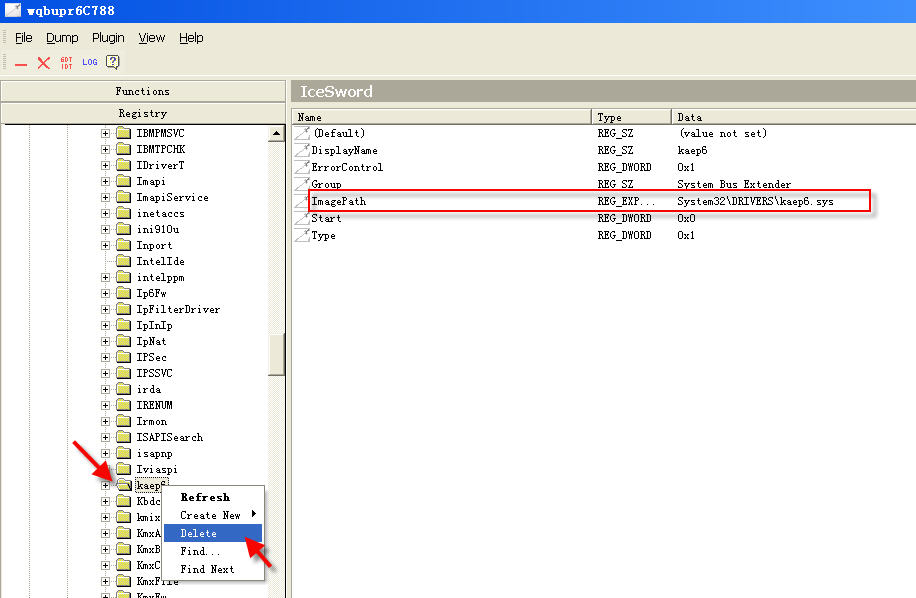Sort values by Data column header

(x=793, y=117)
